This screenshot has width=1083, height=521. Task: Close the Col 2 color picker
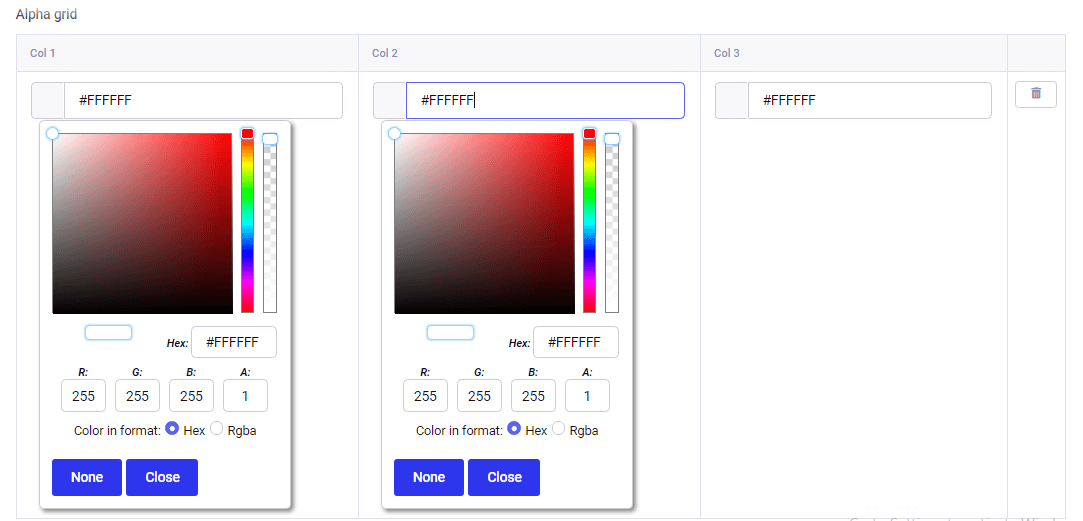(x=504, y=477)
